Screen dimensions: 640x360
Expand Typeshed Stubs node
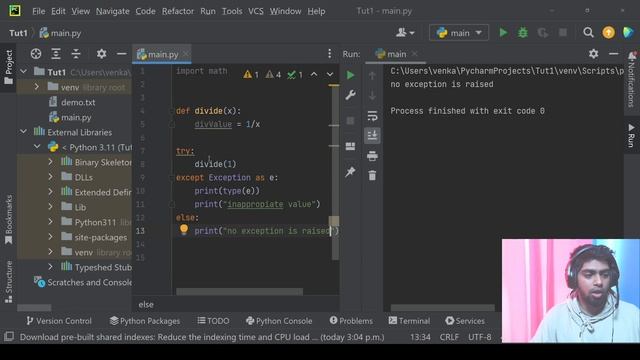click(x=50, y=267)
